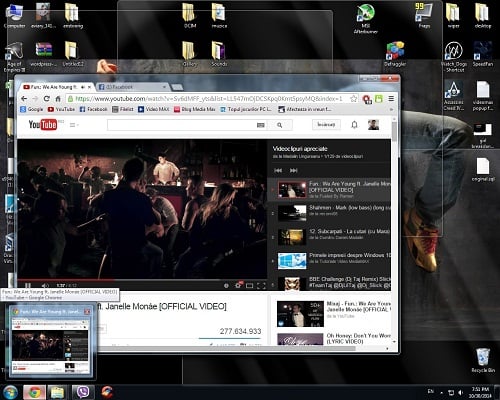Click the YouTube upload button

click(x=326, y=125)
